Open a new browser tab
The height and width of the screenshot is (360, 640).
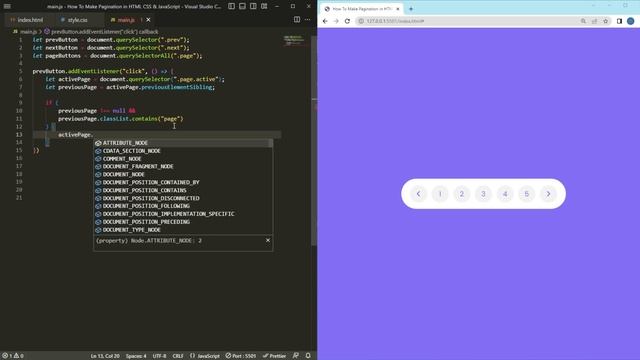(x=411, y=9)
